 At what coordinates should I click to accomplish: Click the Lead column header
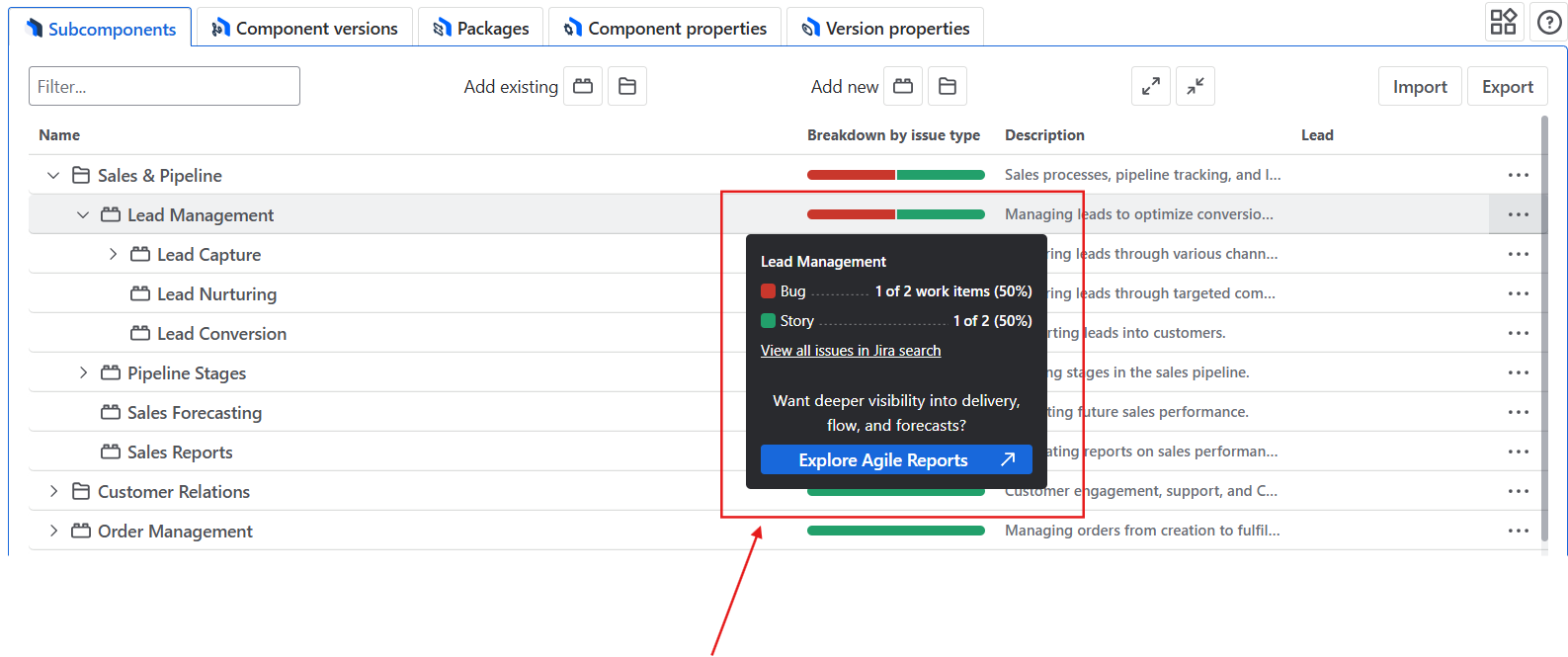pyautogui.click(x=1317, y=135)
